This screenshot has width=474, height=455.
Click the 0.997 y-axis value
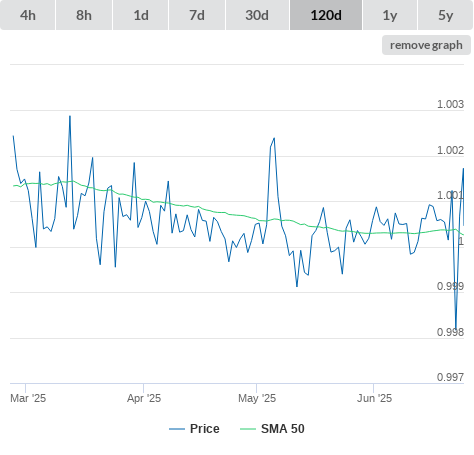pos(450,377)
